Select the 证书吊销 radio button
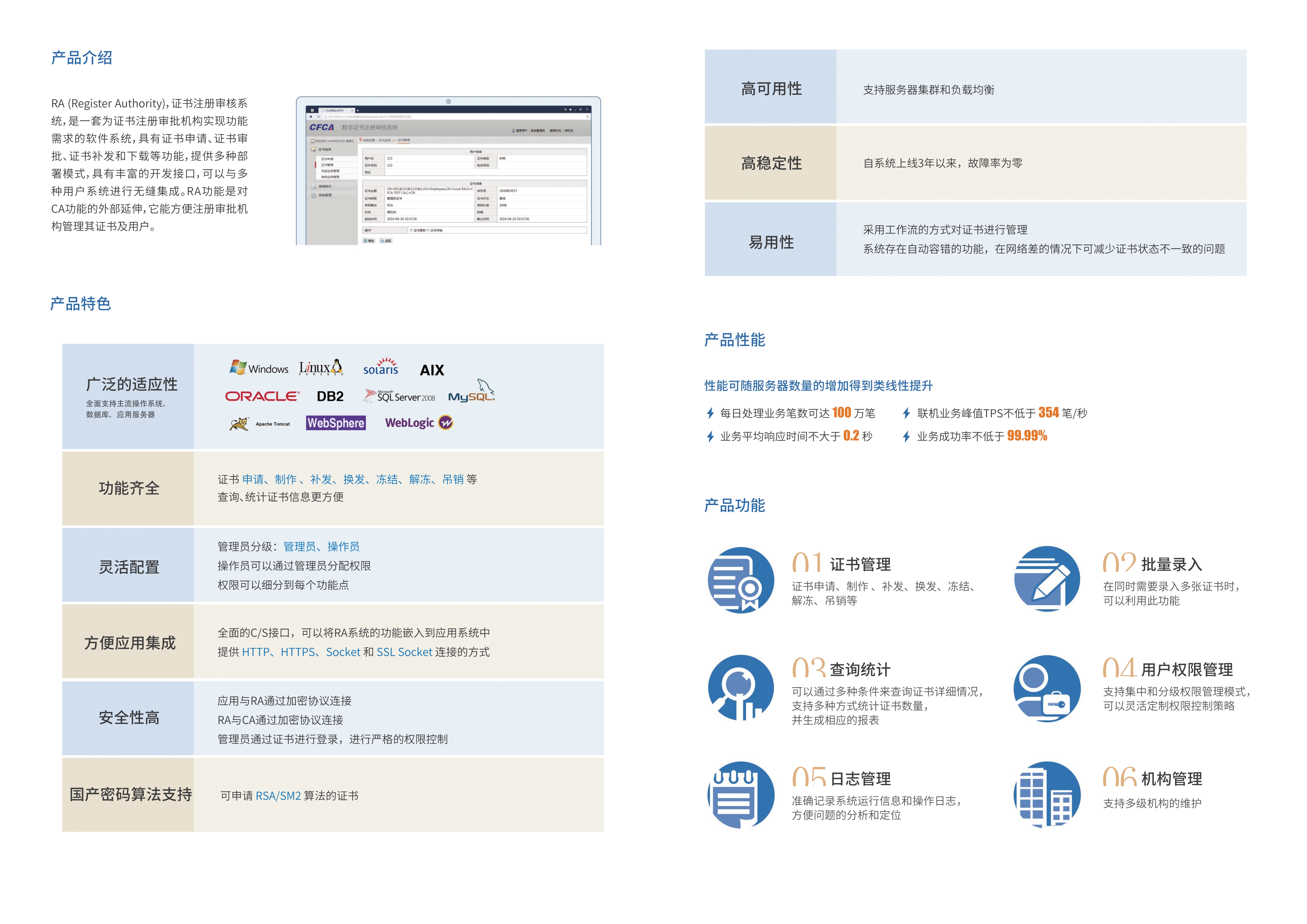1307x924 pixels. tap(428, 231)
